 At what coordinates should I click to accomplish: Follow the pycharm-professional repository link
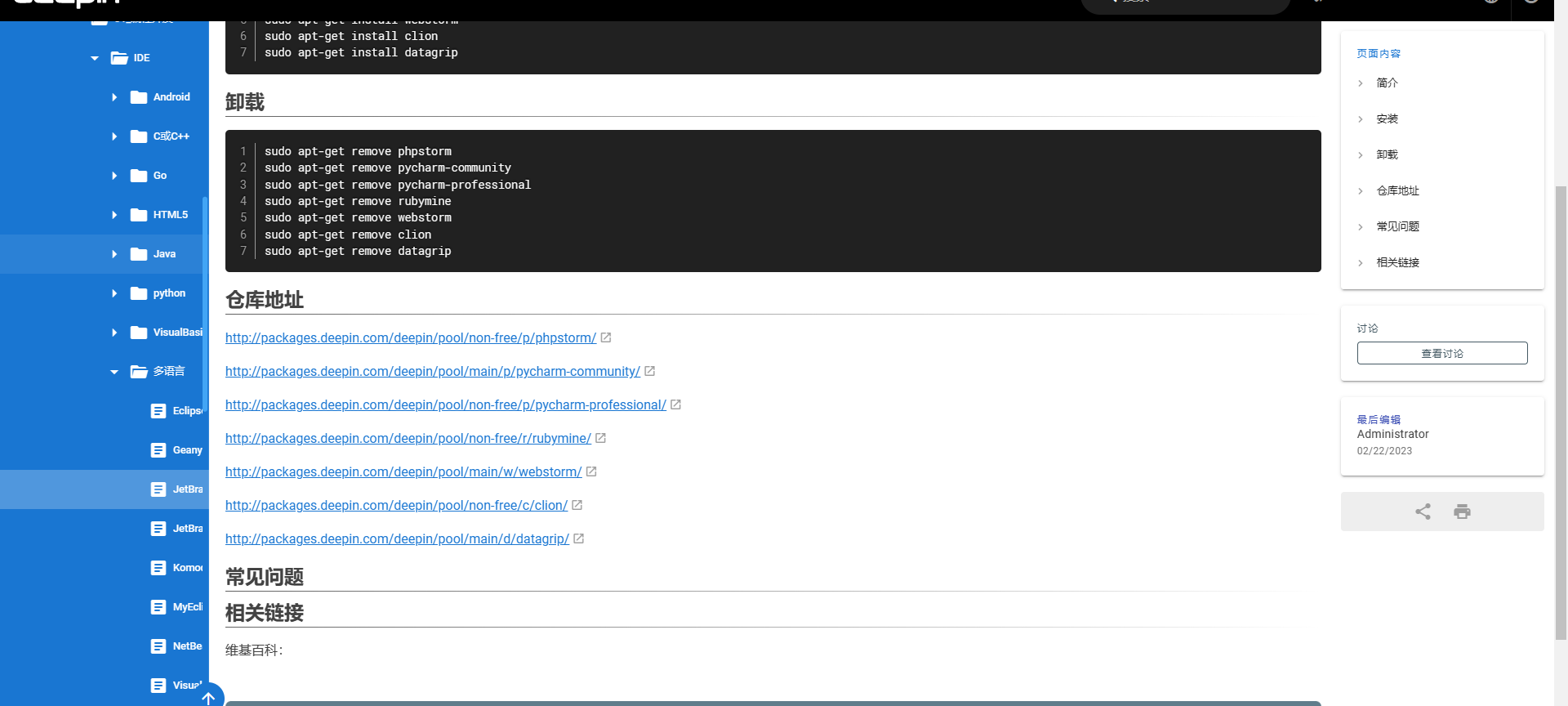point(446,404)
